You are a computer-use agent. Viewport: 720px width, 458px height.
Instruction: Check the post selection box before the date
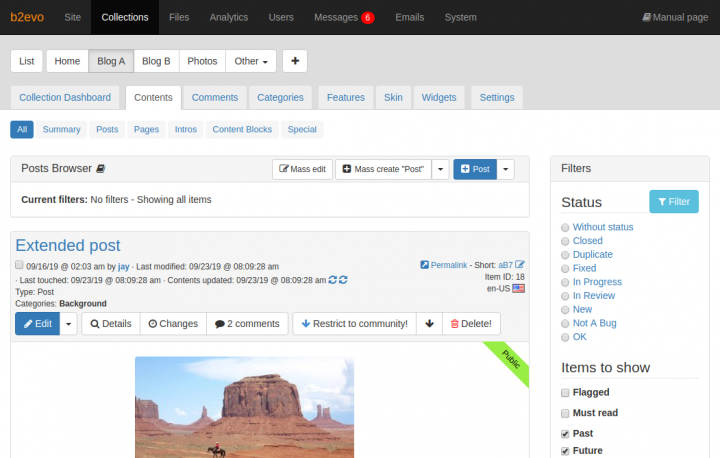tap(20, 265)
